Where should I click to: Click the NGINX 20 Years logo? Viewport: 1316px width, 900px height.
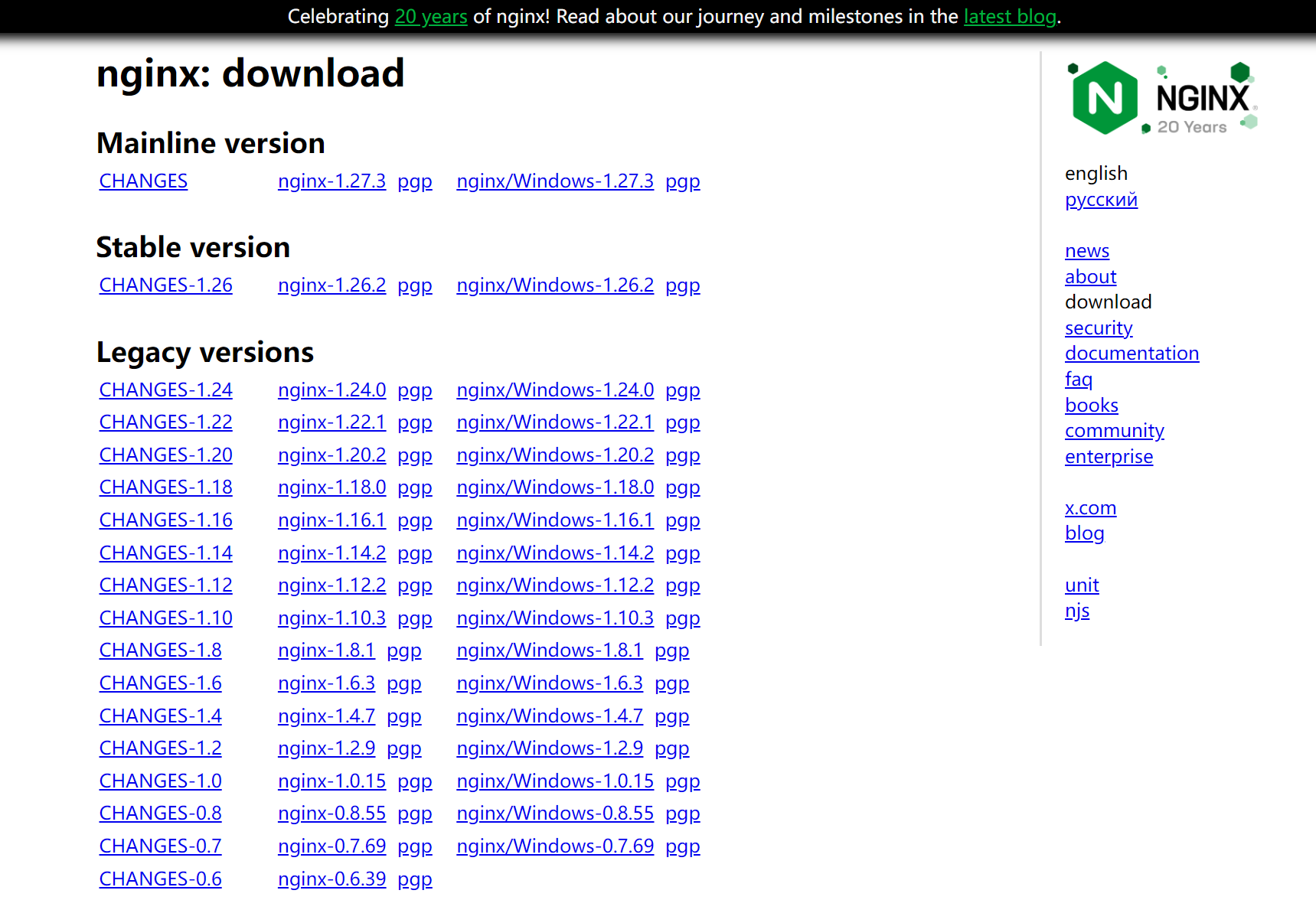point(1161,96)
